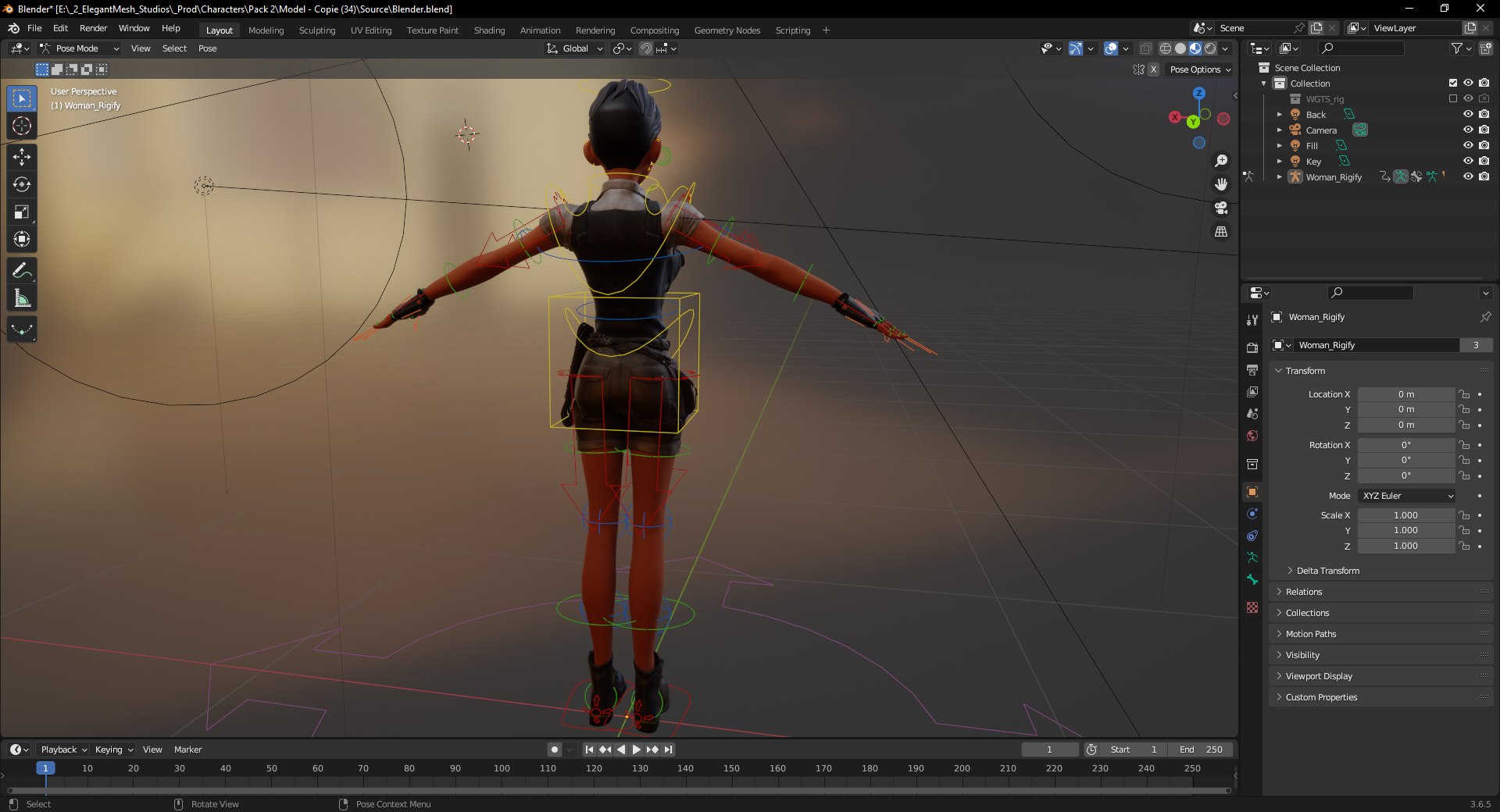The width and height of the screenshot is (1500, 812).
Task: Select the Rotate tool in toolbar
Action: pyautogui.click(x=22, y=184)
